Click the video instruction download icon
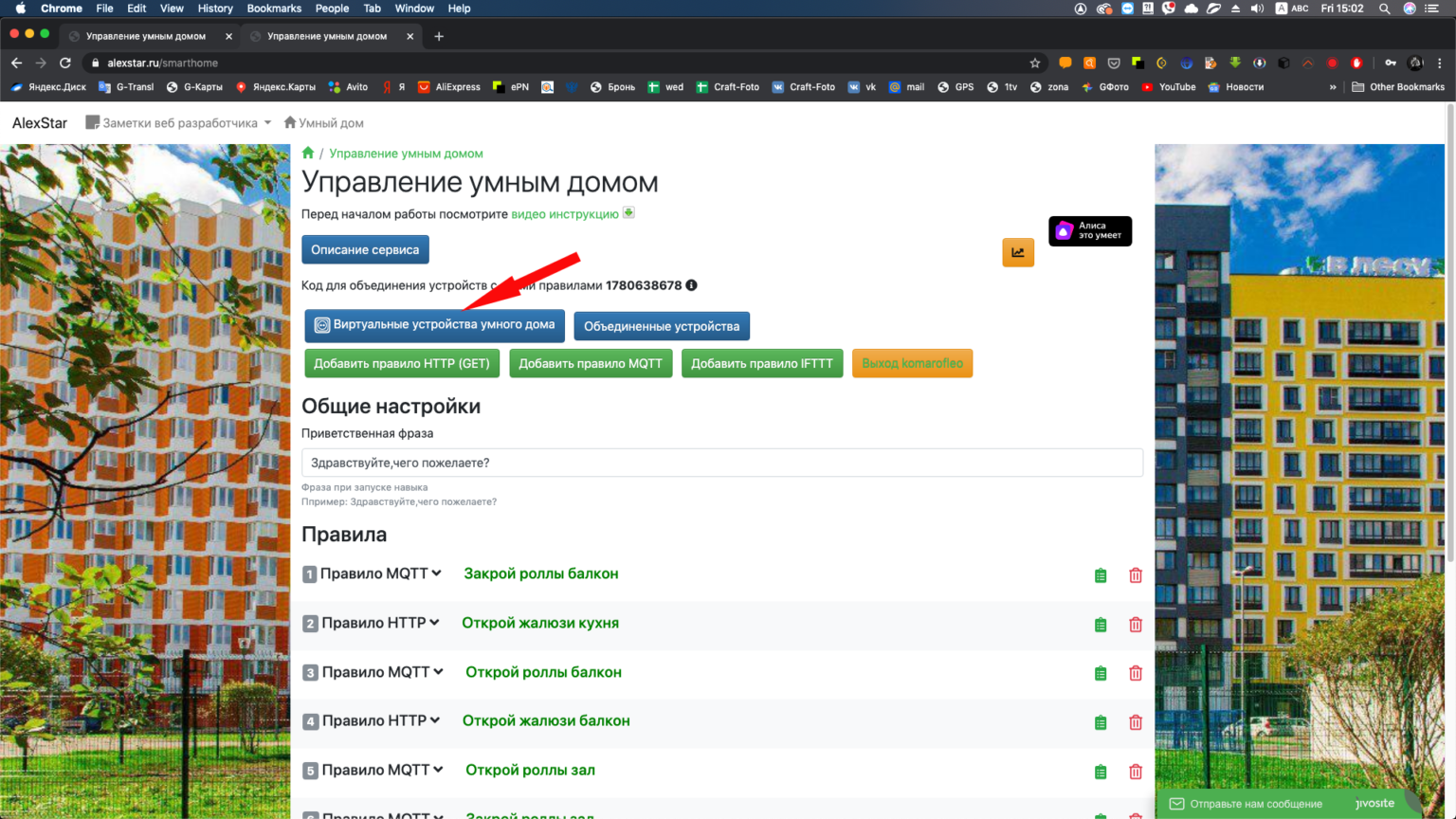 pos(628,212)
